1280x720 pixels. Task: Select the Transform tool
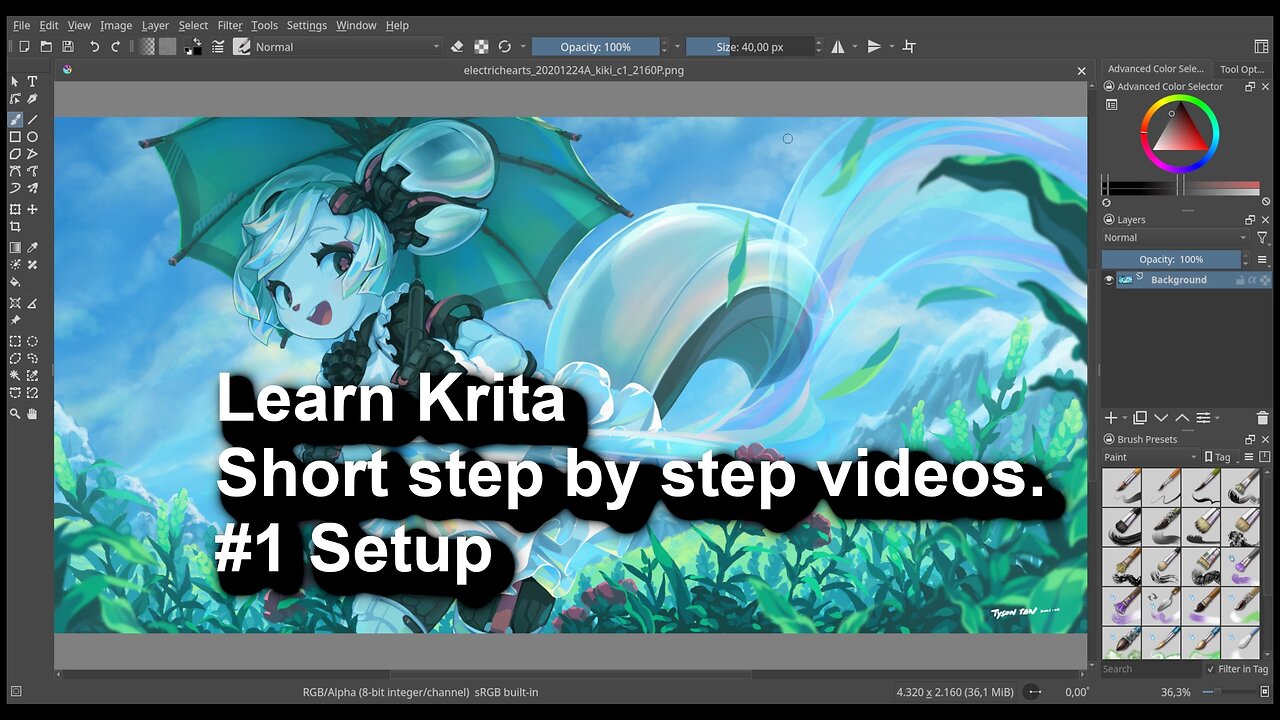(x=15, y=209)
